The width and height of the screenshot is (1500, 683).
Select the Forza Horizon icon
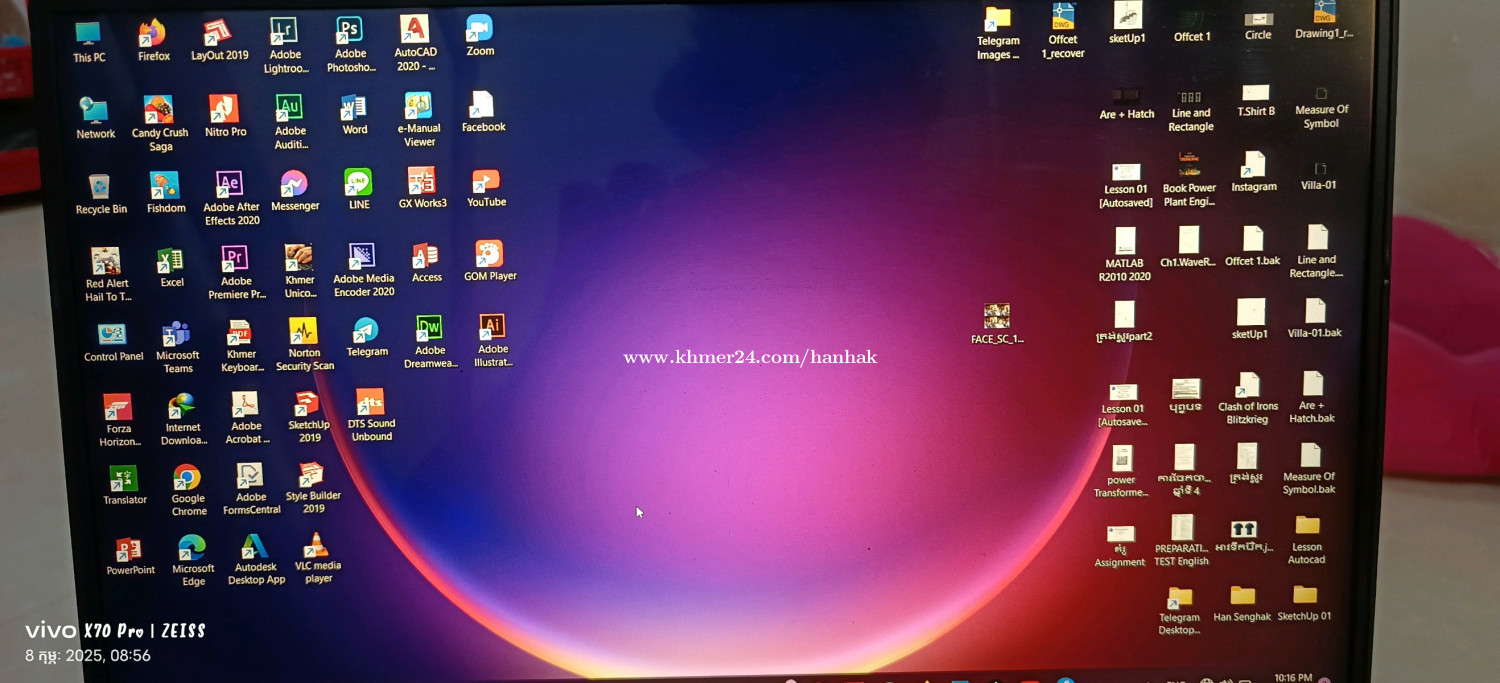tap(119, 420)
